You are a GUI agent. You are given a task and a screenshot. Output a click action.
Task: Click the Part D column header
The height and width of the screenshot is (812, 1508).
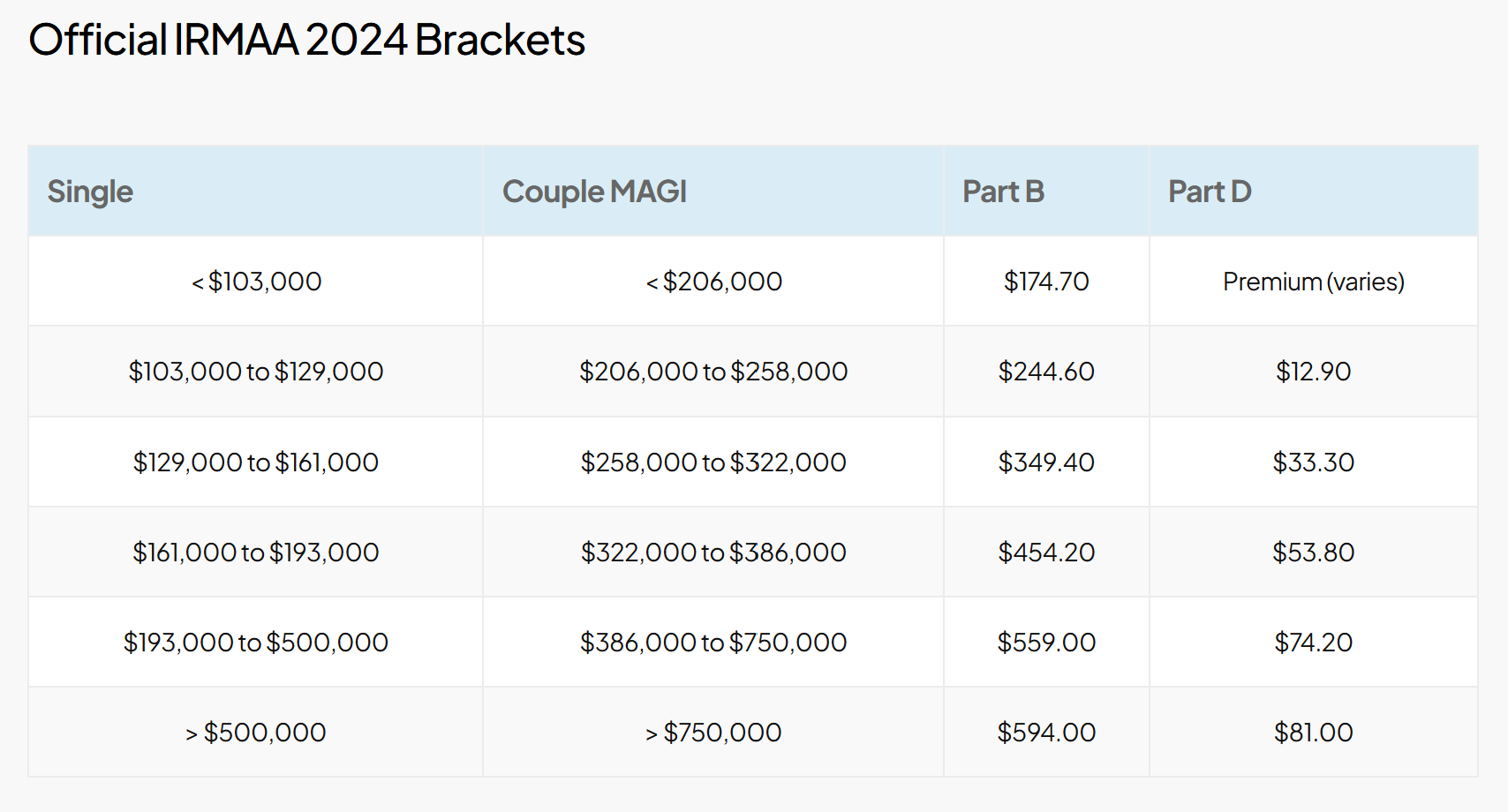1210,192
